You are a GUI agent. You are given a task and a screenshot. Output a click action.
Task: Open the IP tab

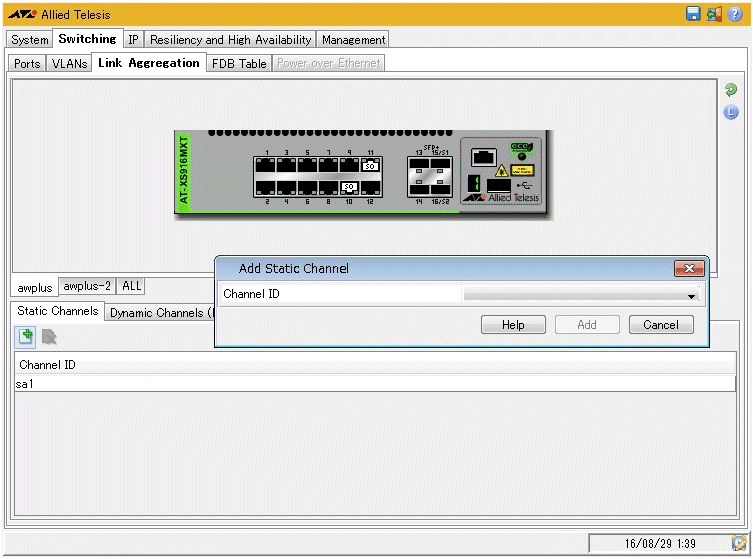click(133, 40)
